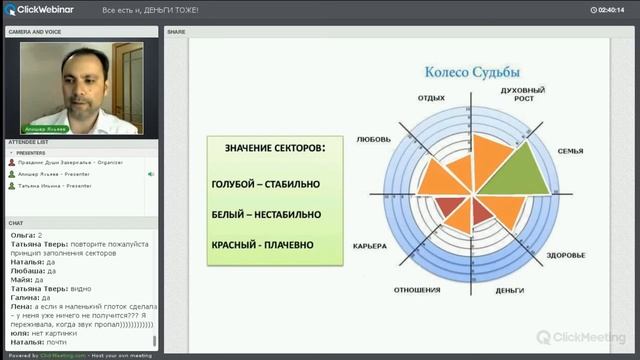Click the 'ОТДЫХ' wheel label
640x360 pixels.
pos(431,98)
